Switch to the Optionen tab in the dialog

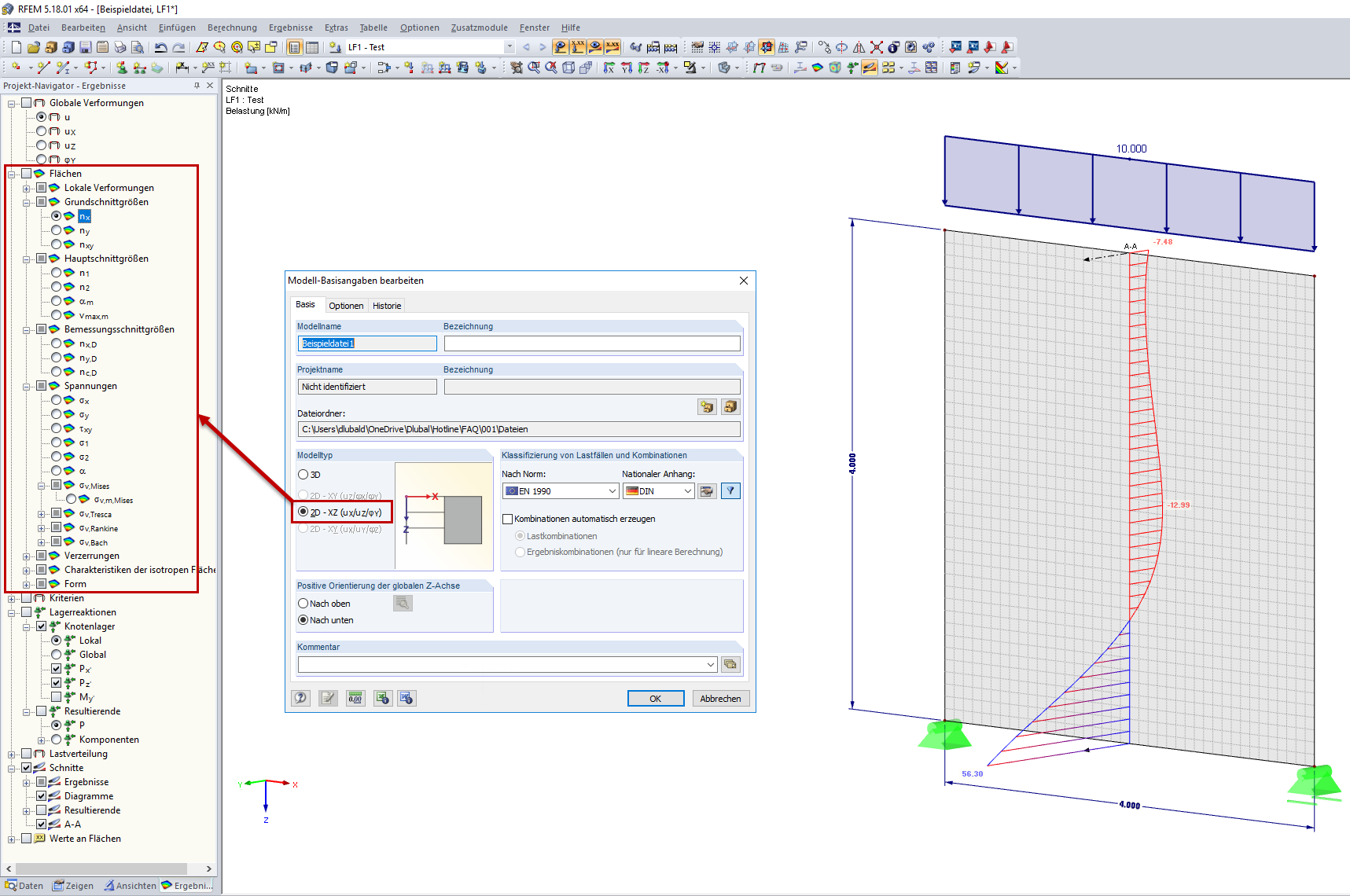[x=346, y=306]
